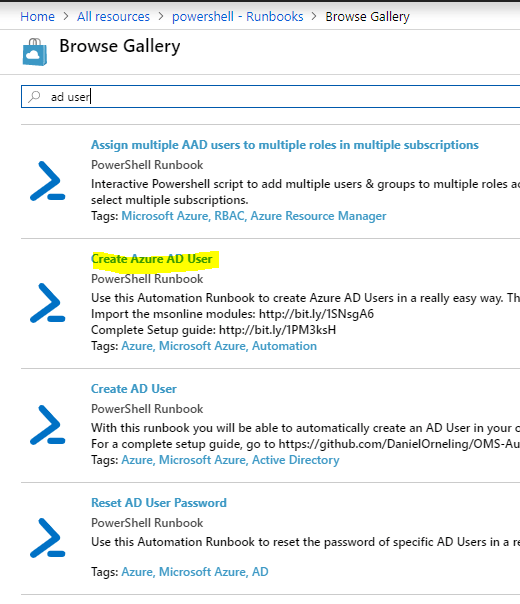
Task: Click tags link Azure, Microsoft Azure, AD
Action: [195, 572]
